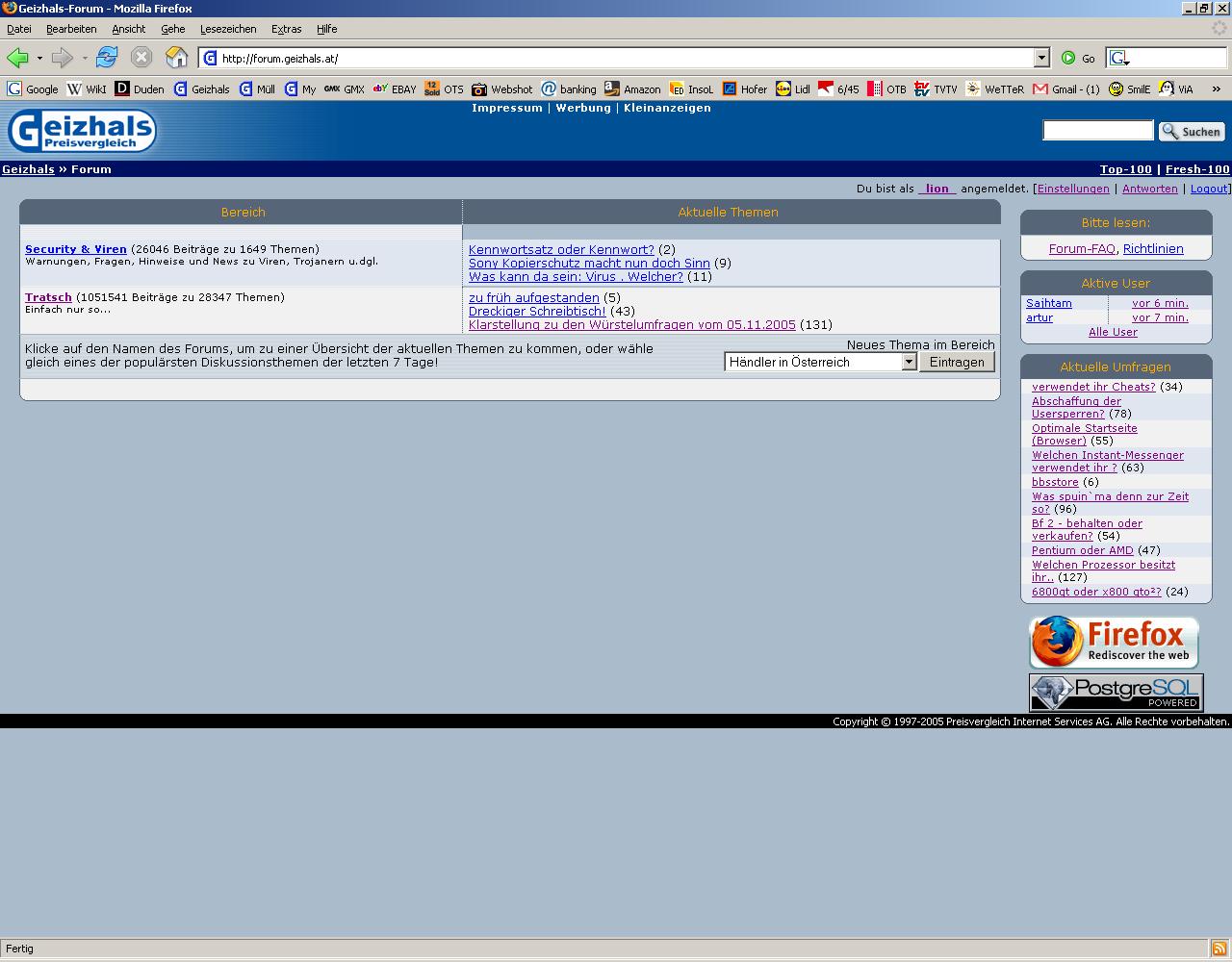Click the browser web search field

1166,59
